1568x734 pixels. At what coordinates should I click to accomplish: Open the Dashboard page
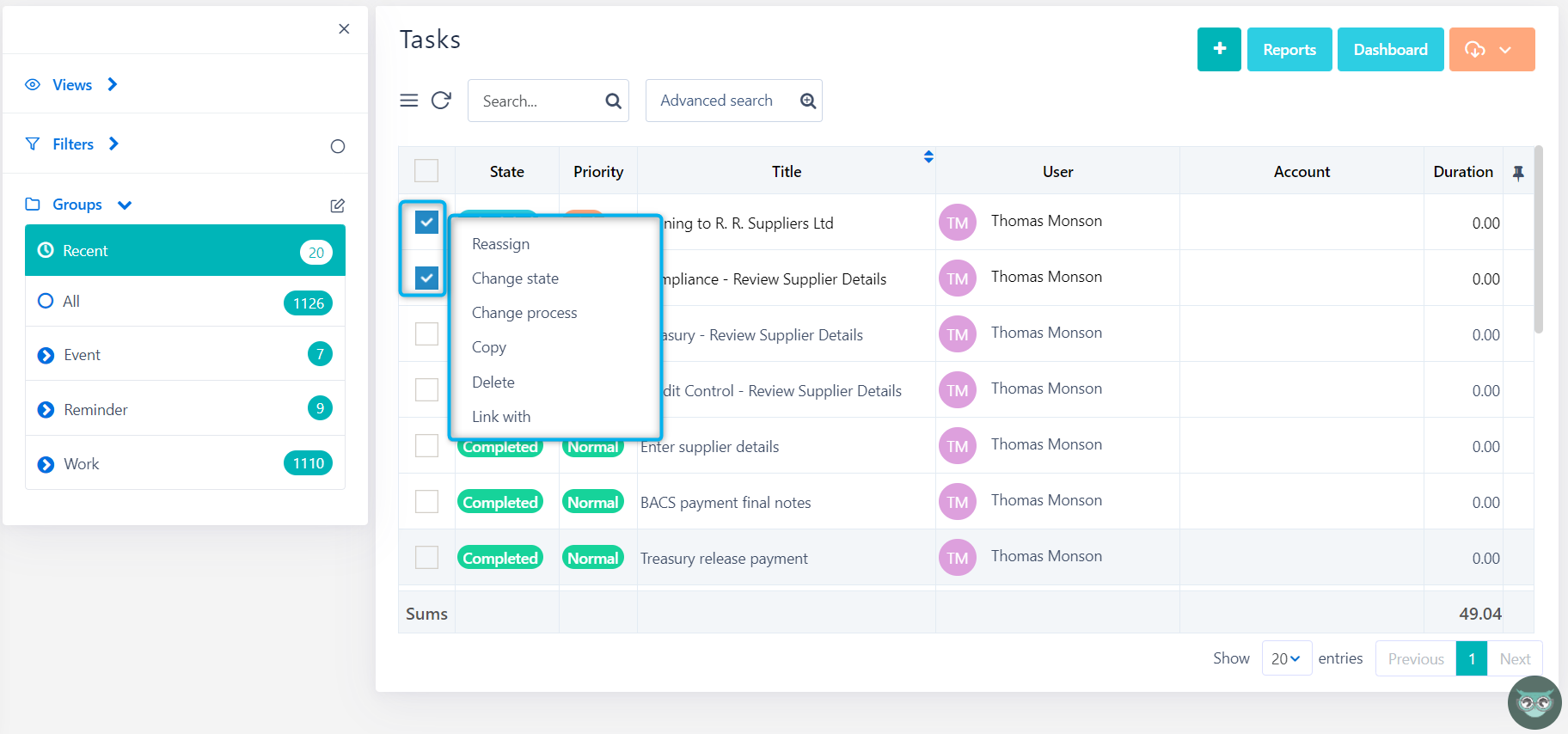[x=1390, y=49]
